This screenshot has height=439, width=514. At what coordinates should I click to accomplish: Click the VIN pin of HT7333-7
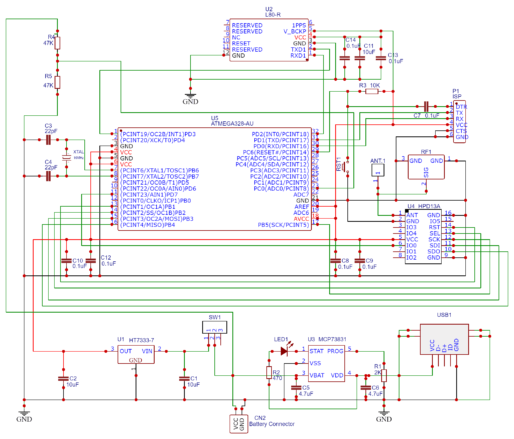click(147, 351)
